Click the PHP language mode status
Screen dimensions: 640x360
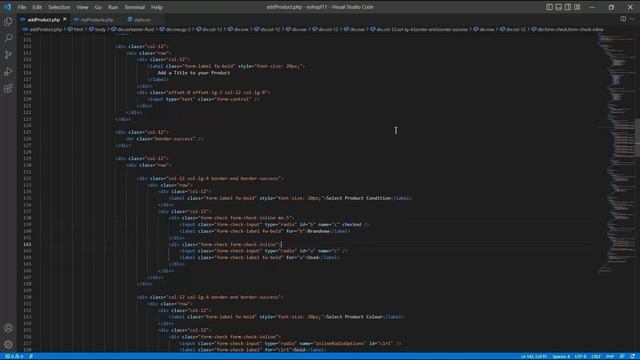tap(610, 356)
